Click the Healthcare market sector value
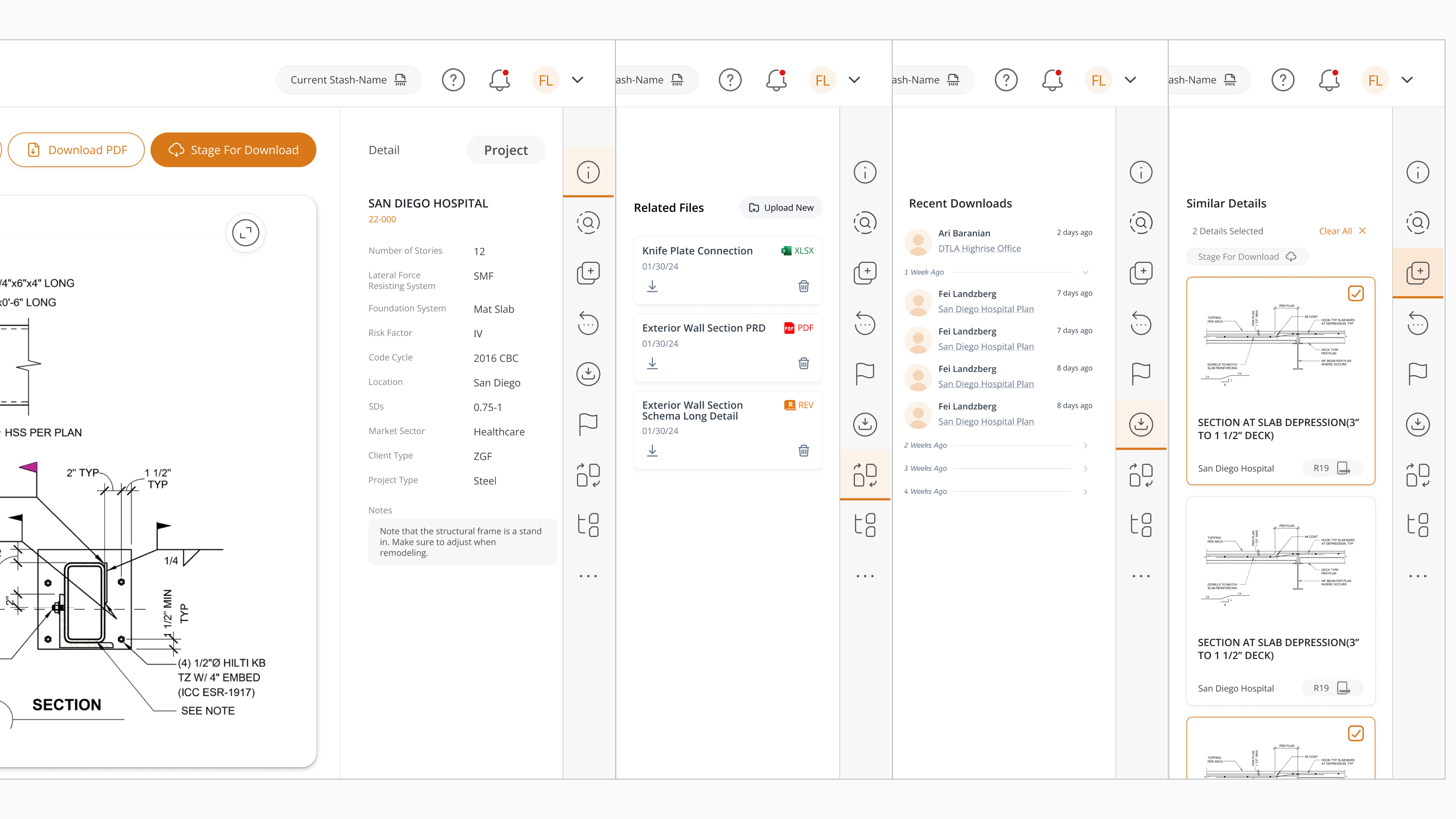 click(499, 432)
